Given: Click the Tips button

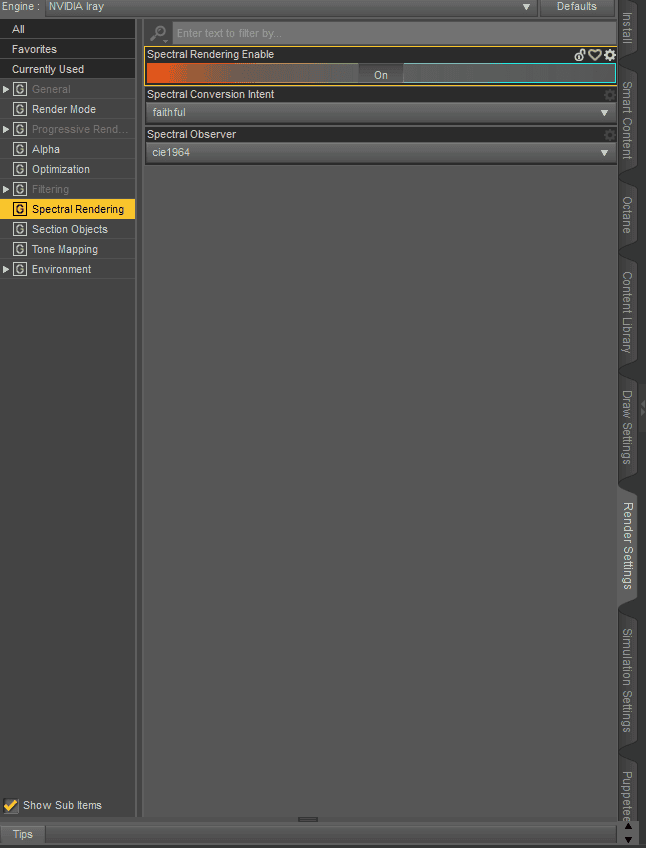Looking at the screenshot, I should pos(22,834).
